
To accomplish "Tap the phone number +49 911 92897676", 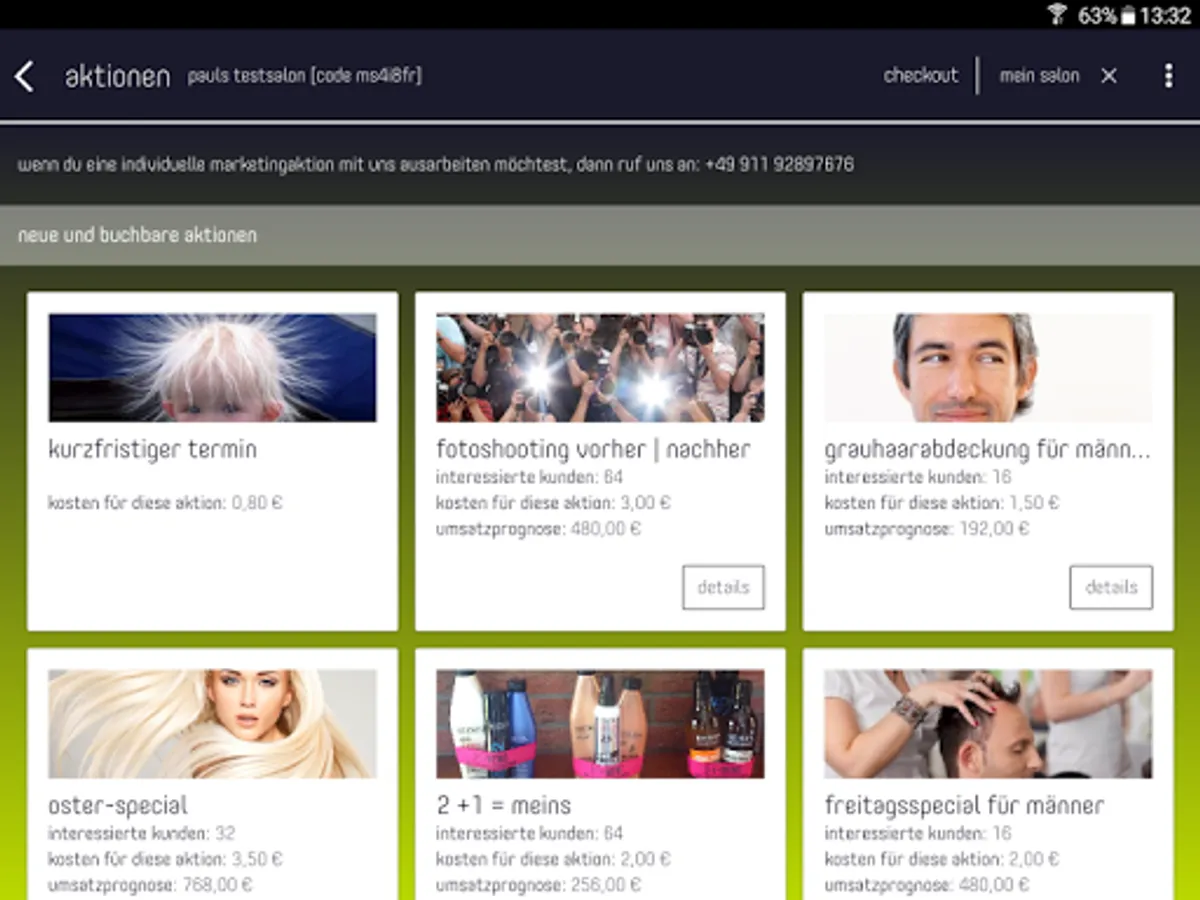I will (x=779, y=164).
